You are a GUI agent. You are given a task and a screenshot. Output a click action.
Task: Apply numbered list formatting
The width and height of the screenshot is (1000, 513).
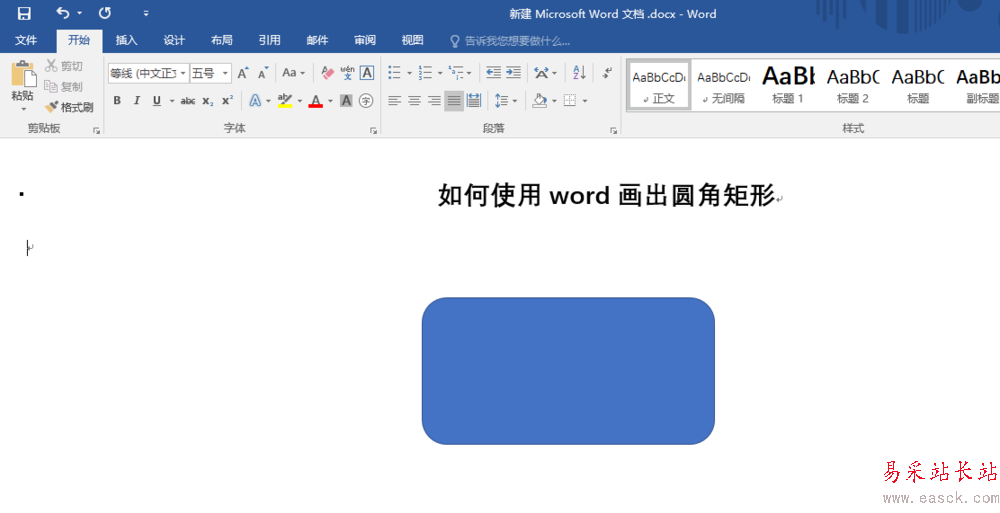coord(425,73)
